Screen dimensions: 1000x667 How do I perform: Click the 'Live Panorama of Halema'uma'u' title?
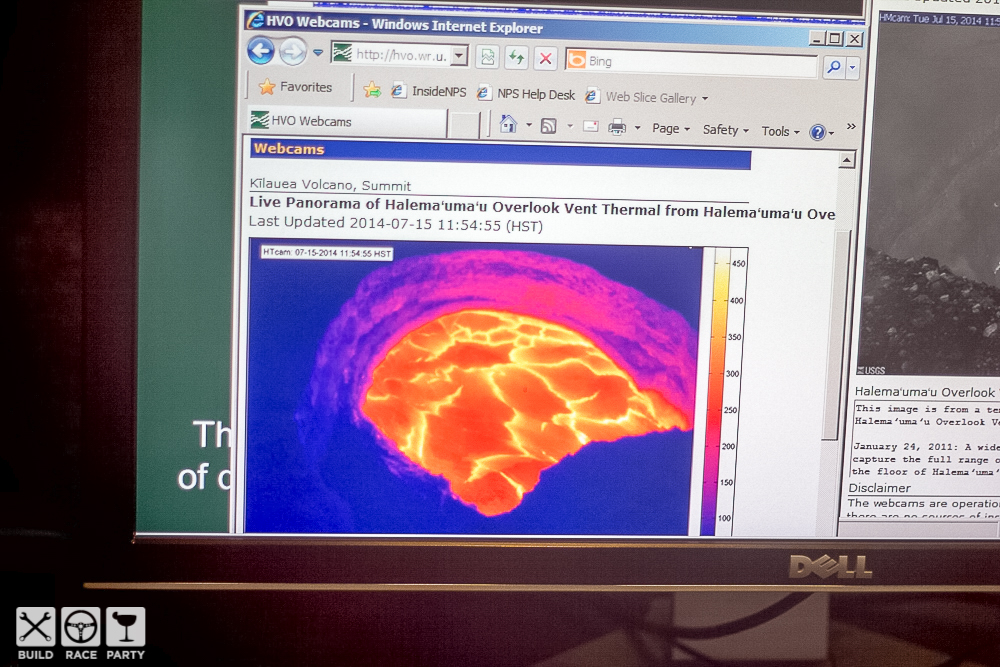pyautogui.click(x=542, y=208)
